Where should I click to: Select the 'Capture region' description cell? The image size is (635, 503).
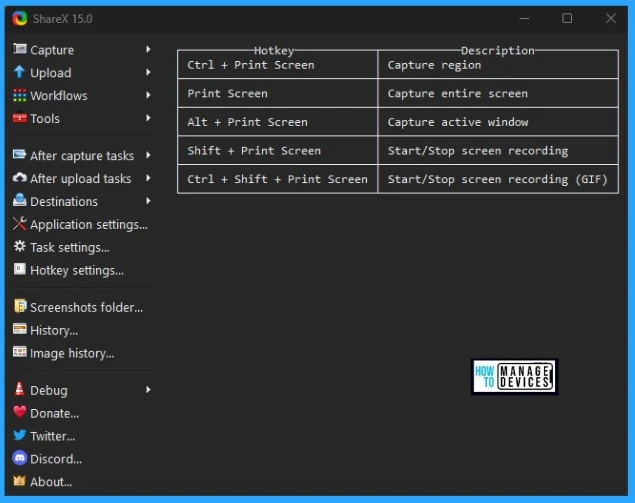tap(498, 65)
